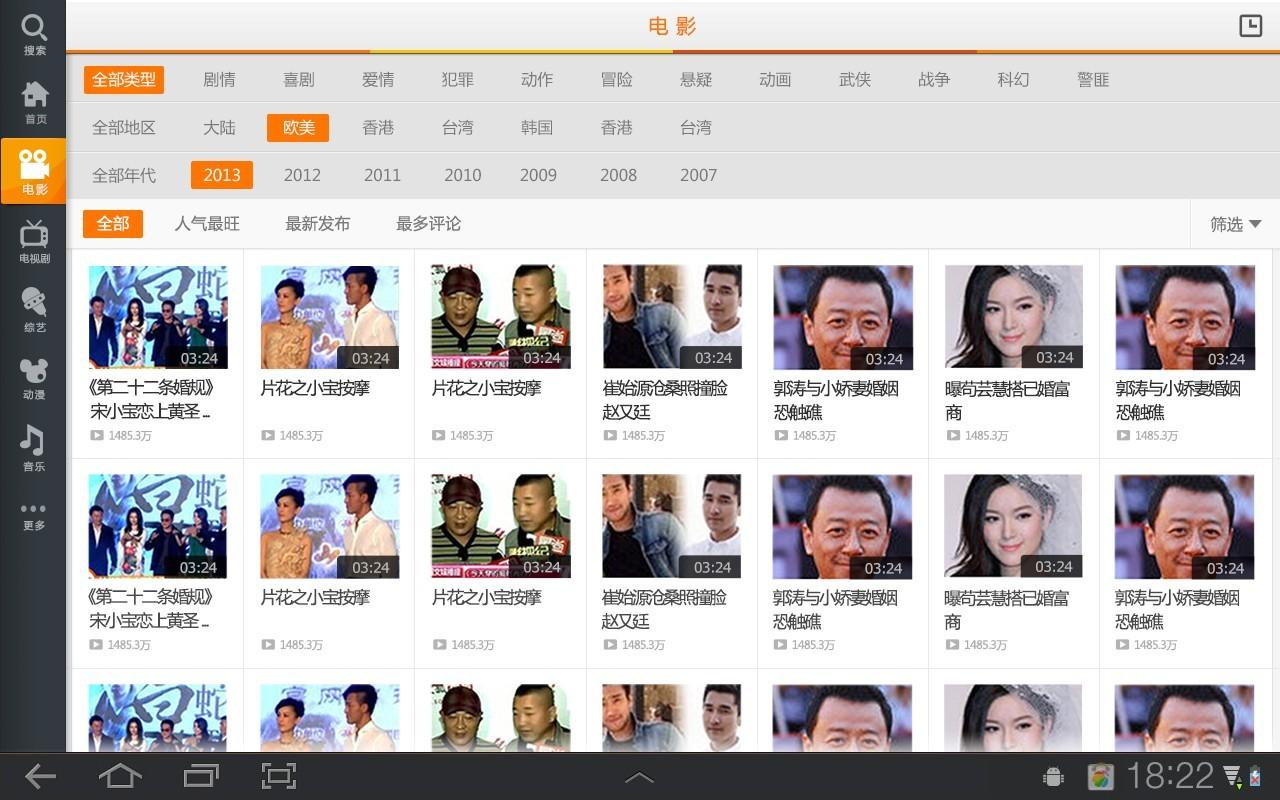Open first-row 崔始源沧桑照撞脸赵又廷 thumbnail
Screen dimensions: 1280x800
pyautogui.click(x=672, y=317)
